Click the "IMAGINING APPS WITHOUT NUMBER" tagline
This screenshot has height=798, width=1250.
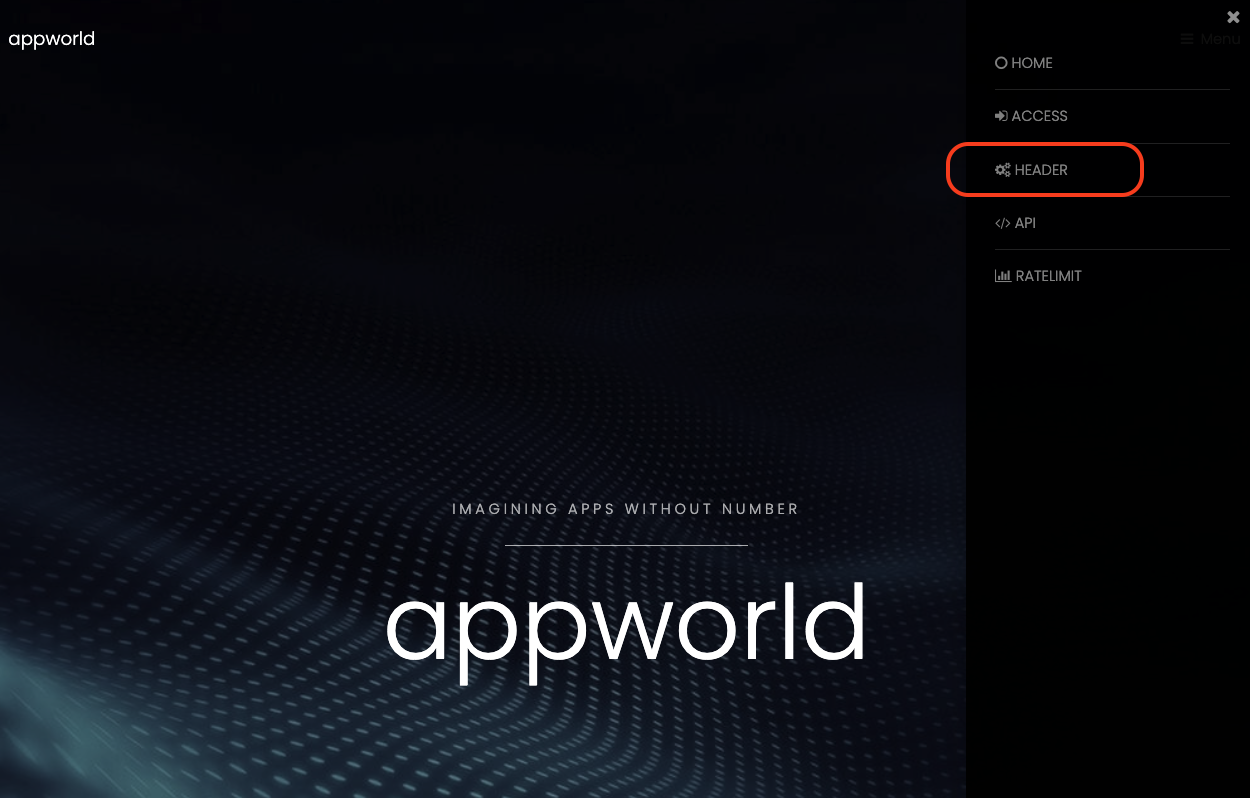click(x=626, y=509)
